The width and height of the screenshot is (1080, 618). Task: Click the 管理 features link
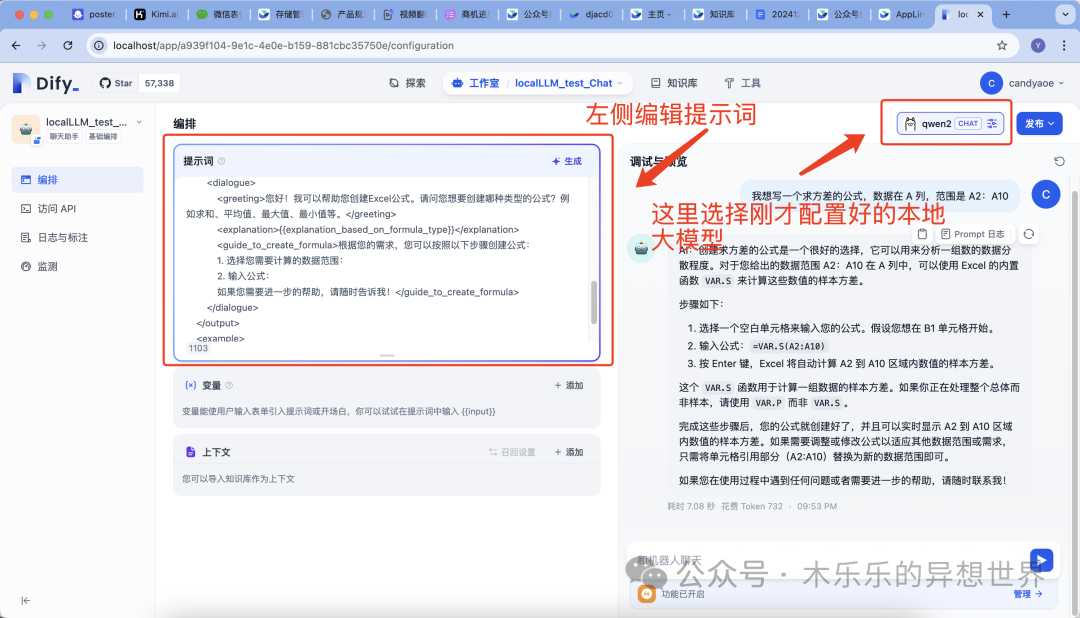1027,593
